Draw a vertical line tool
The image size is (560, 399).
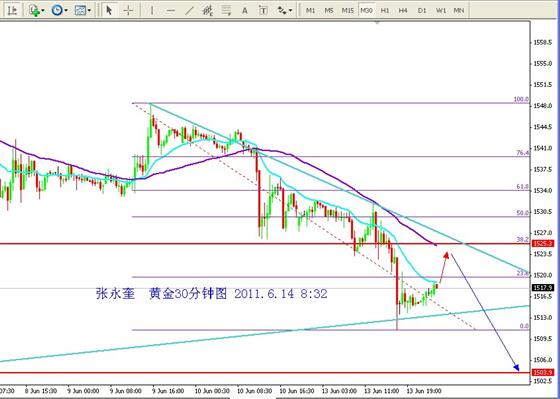pos(152,10)
